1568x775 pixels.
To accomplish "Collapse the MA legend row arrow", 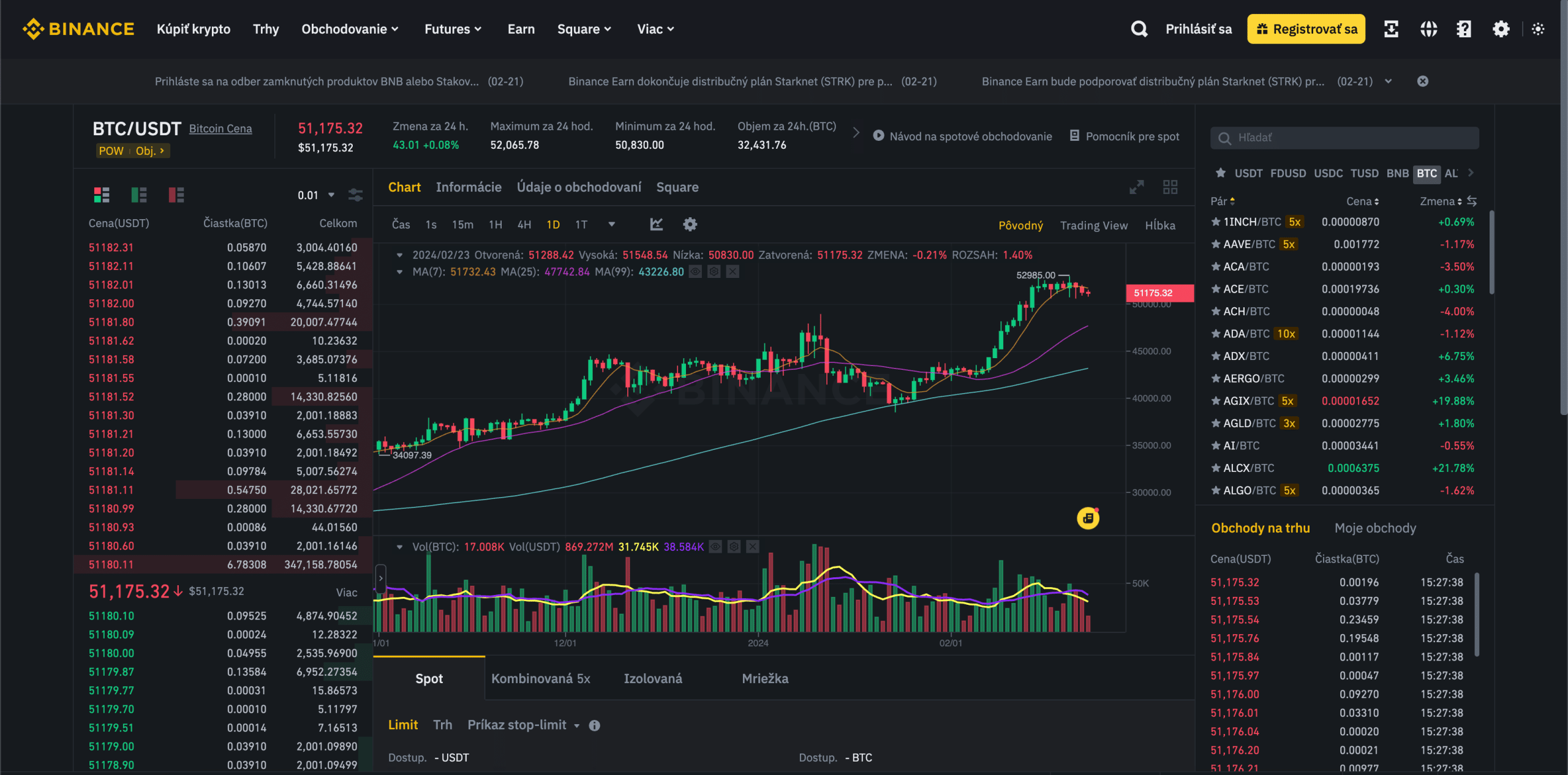I will point(399,272).
